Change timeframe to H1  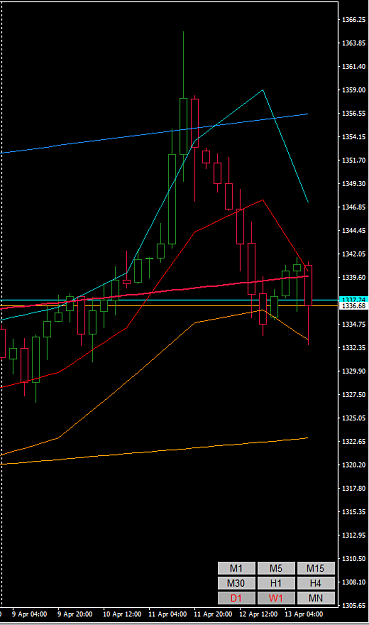click(276, 583)
